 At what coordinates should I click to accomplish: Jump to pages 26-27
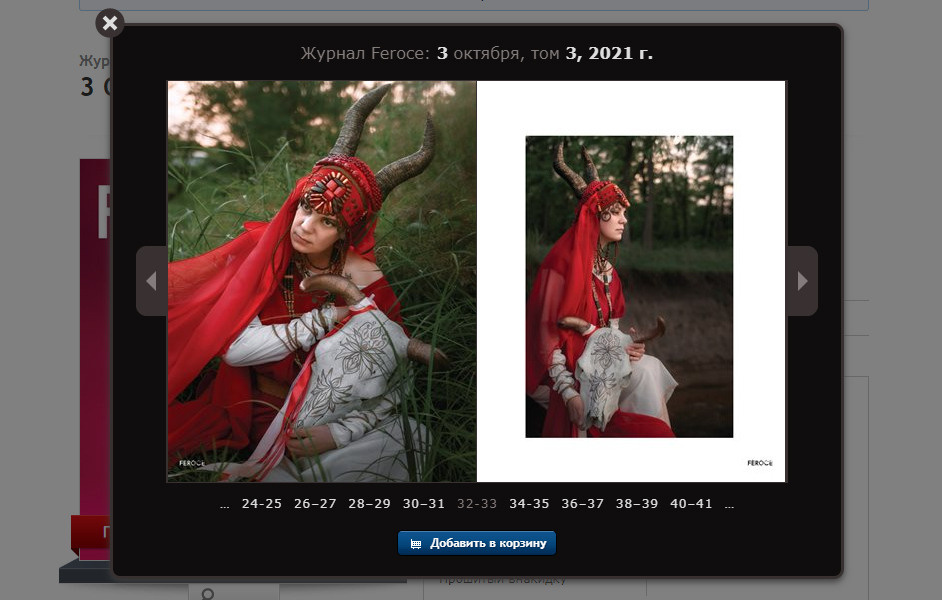point(315,504)
